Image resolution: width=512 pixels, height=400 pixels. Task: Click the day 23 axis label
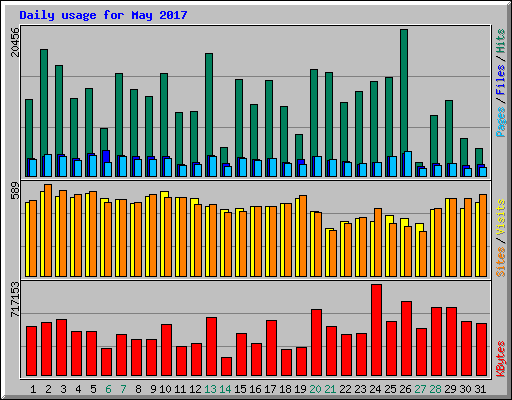click(x=360, y=389)
